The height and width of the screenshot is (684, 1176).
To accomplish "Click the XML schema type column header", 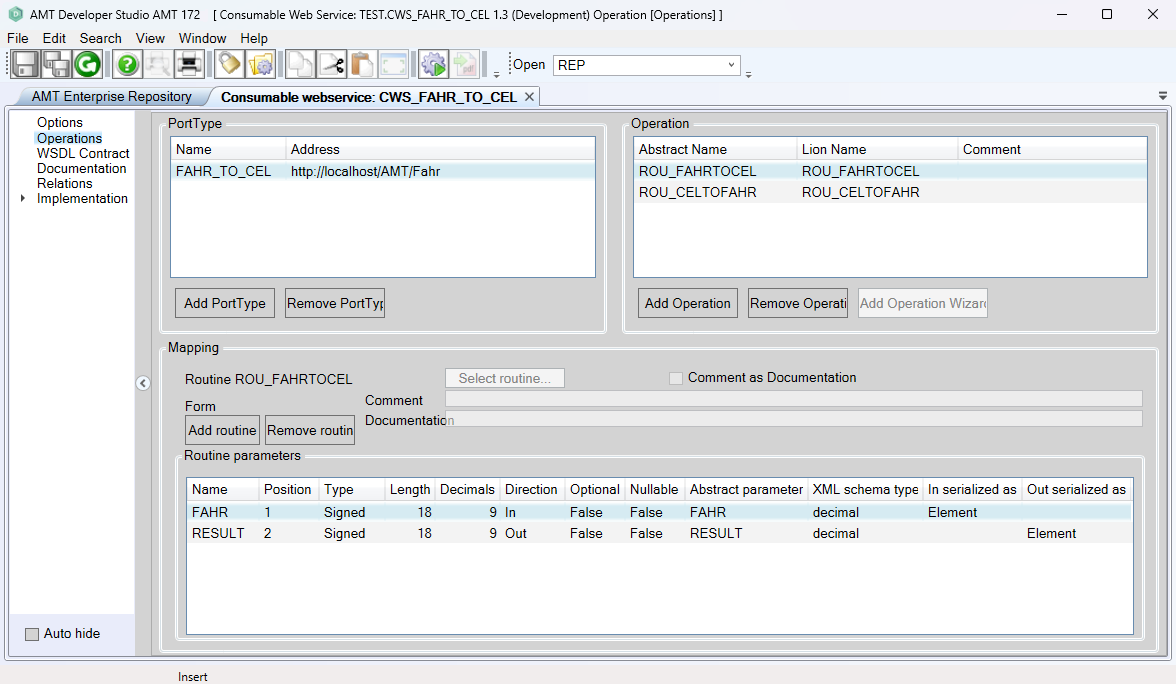I will [x=865, y=489].
